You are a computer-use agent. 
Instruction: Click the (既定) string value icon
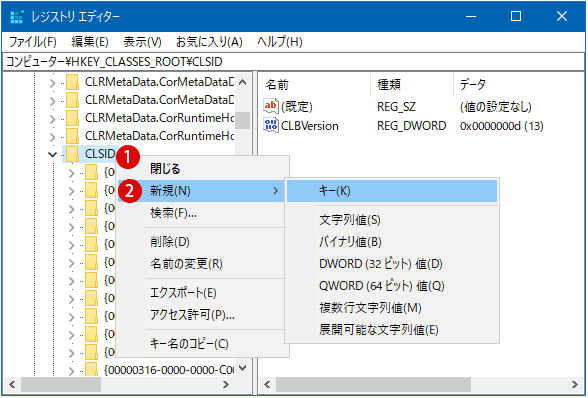pos(270,107)
